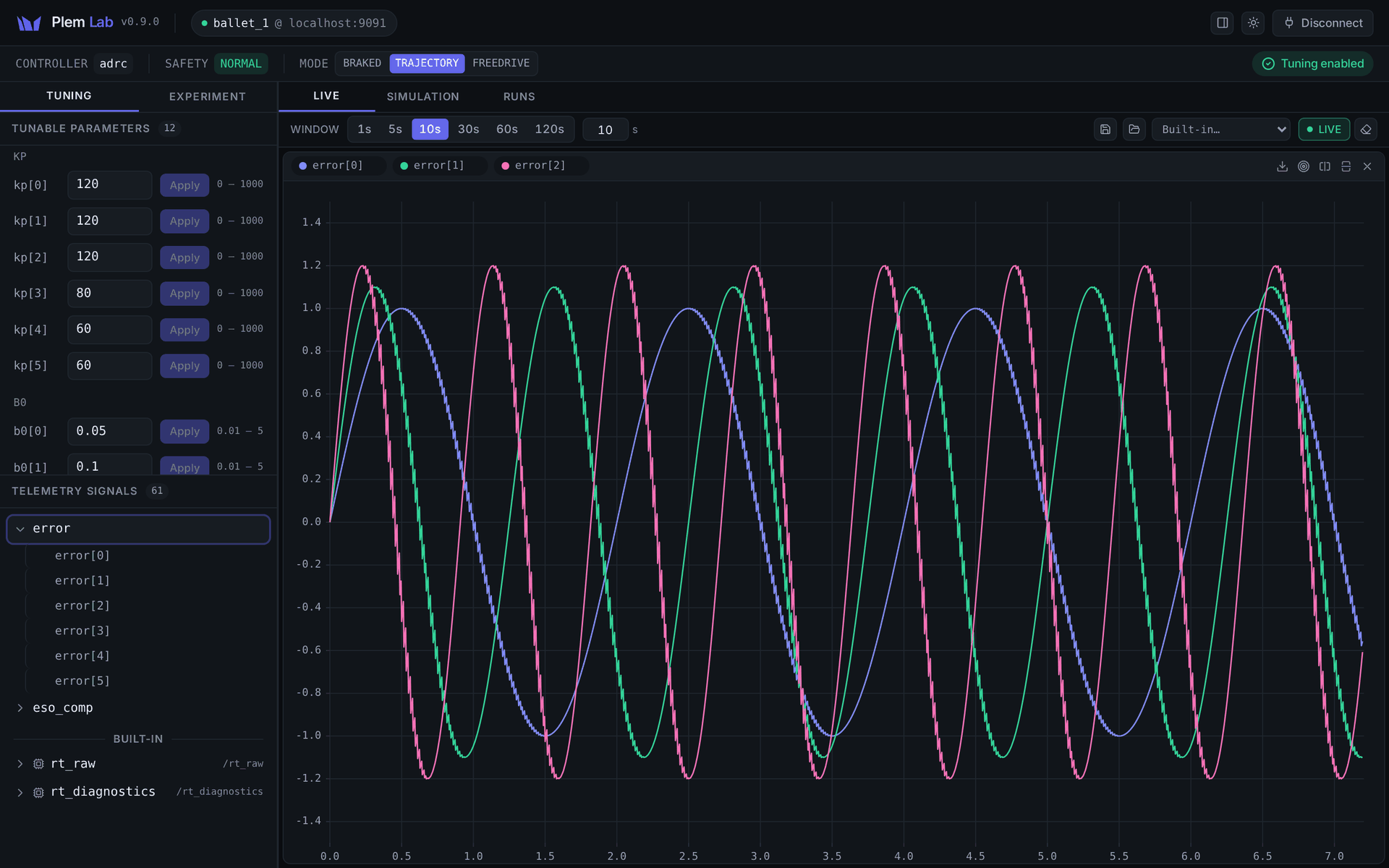Set window to 5s
Image resolution: width=1389 pixels, height=868 pixels.
coord(395,129)
